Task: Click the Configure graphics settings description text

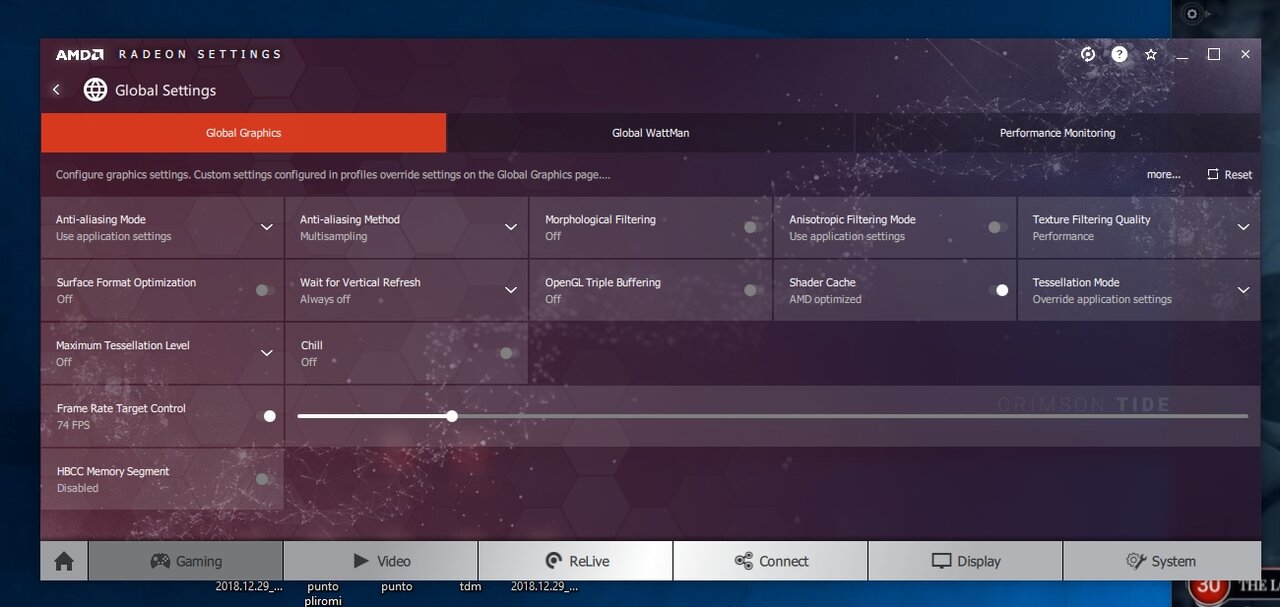Action: pyautogui.click(x=333, y=174)
